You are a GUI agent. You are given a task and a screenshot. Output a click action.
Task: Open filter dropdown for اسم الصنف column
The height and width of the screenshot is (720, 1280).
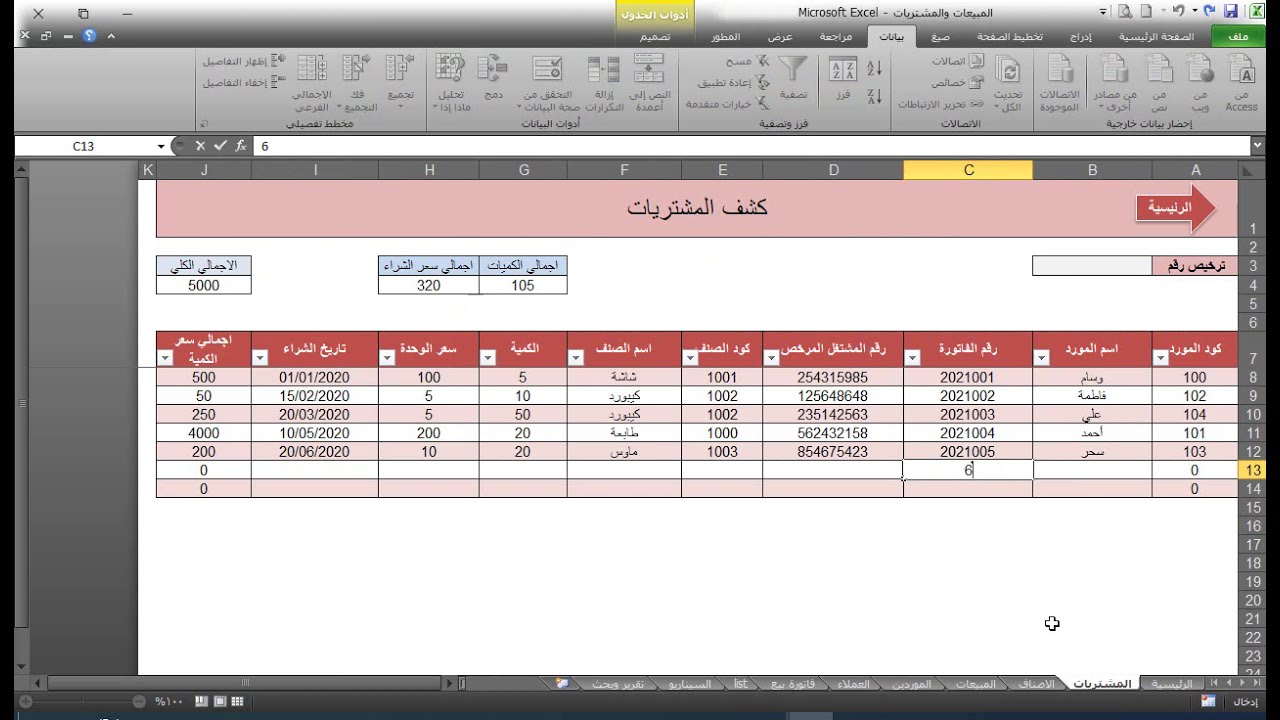click(x=577, y=357)
